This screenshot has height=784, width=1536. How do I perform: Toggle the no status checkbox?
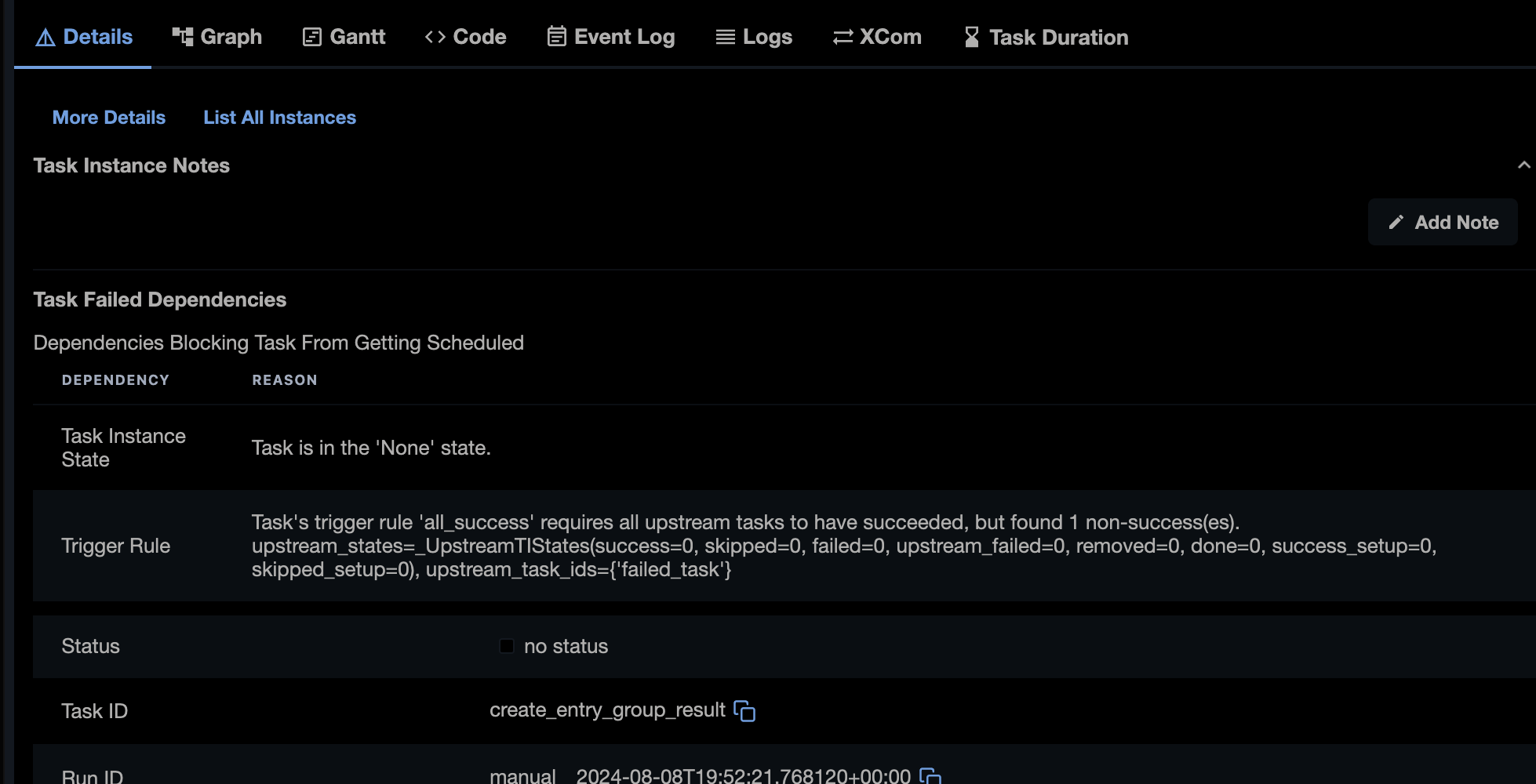coord(506,645)
